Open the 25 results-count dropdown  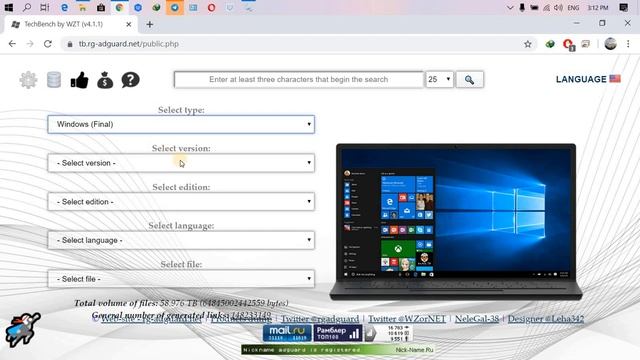tap(439, 80)
